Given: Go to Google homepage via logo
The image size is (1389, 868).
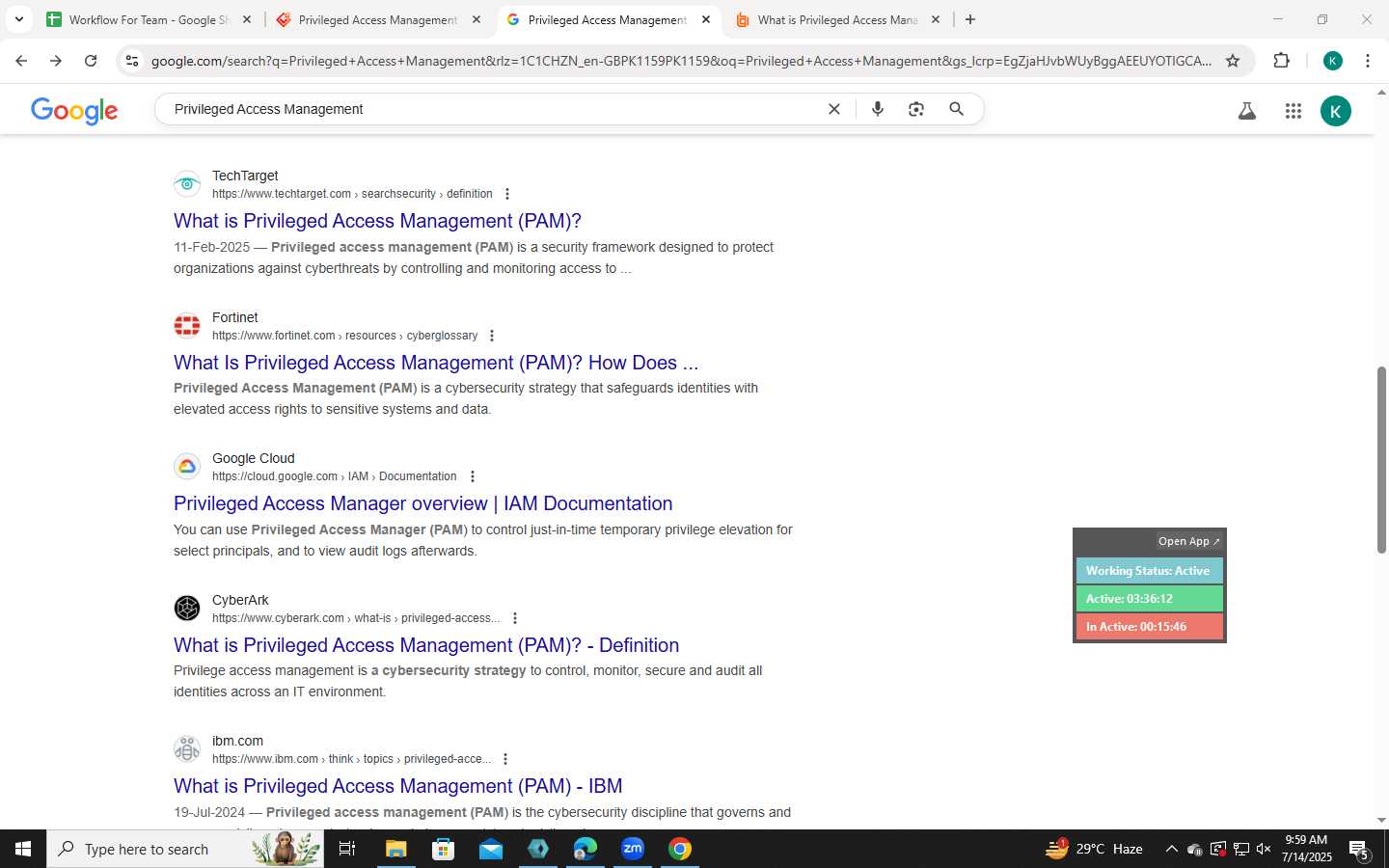Looking at the screenshot, I should (74, 110).
